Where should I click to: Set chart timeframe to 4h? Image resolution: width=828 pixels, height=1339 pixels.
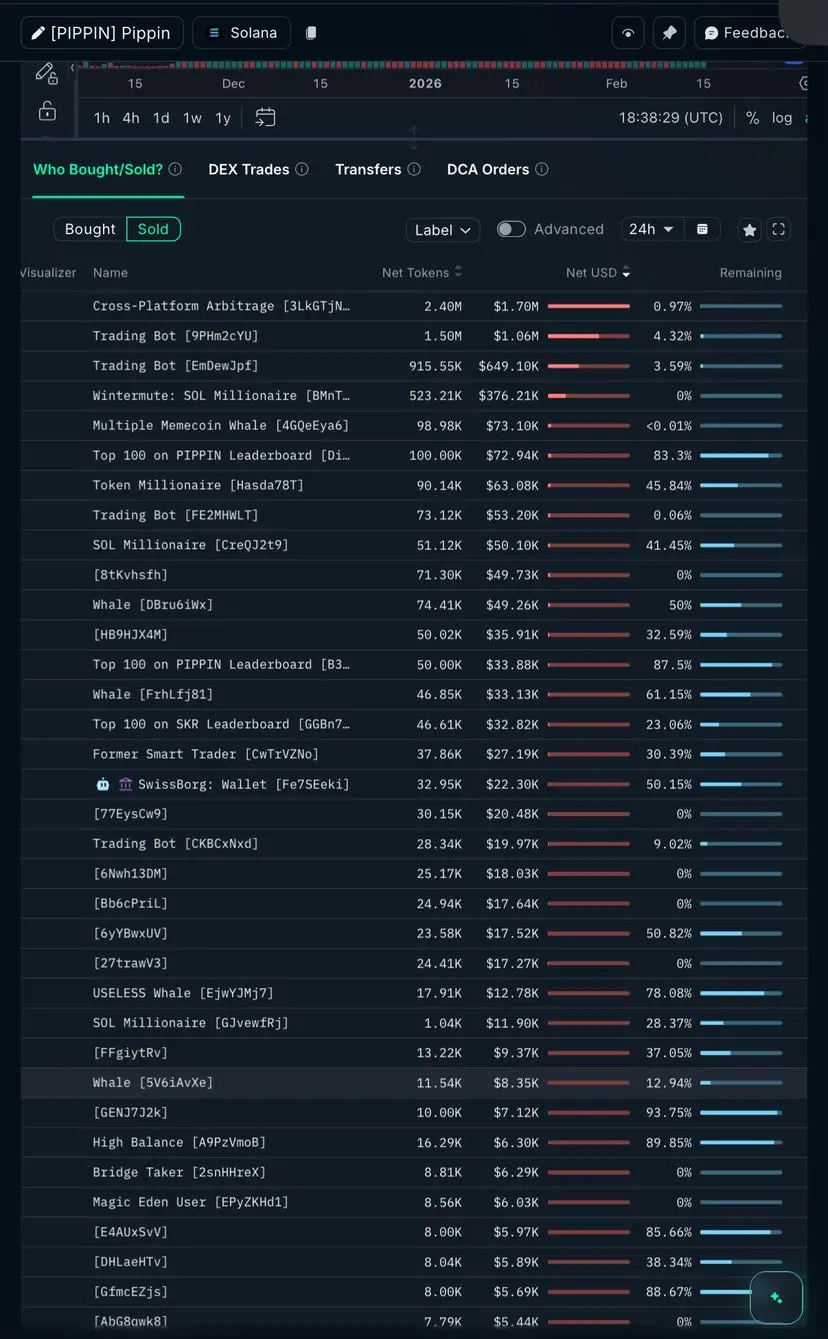tap(131, 118)
